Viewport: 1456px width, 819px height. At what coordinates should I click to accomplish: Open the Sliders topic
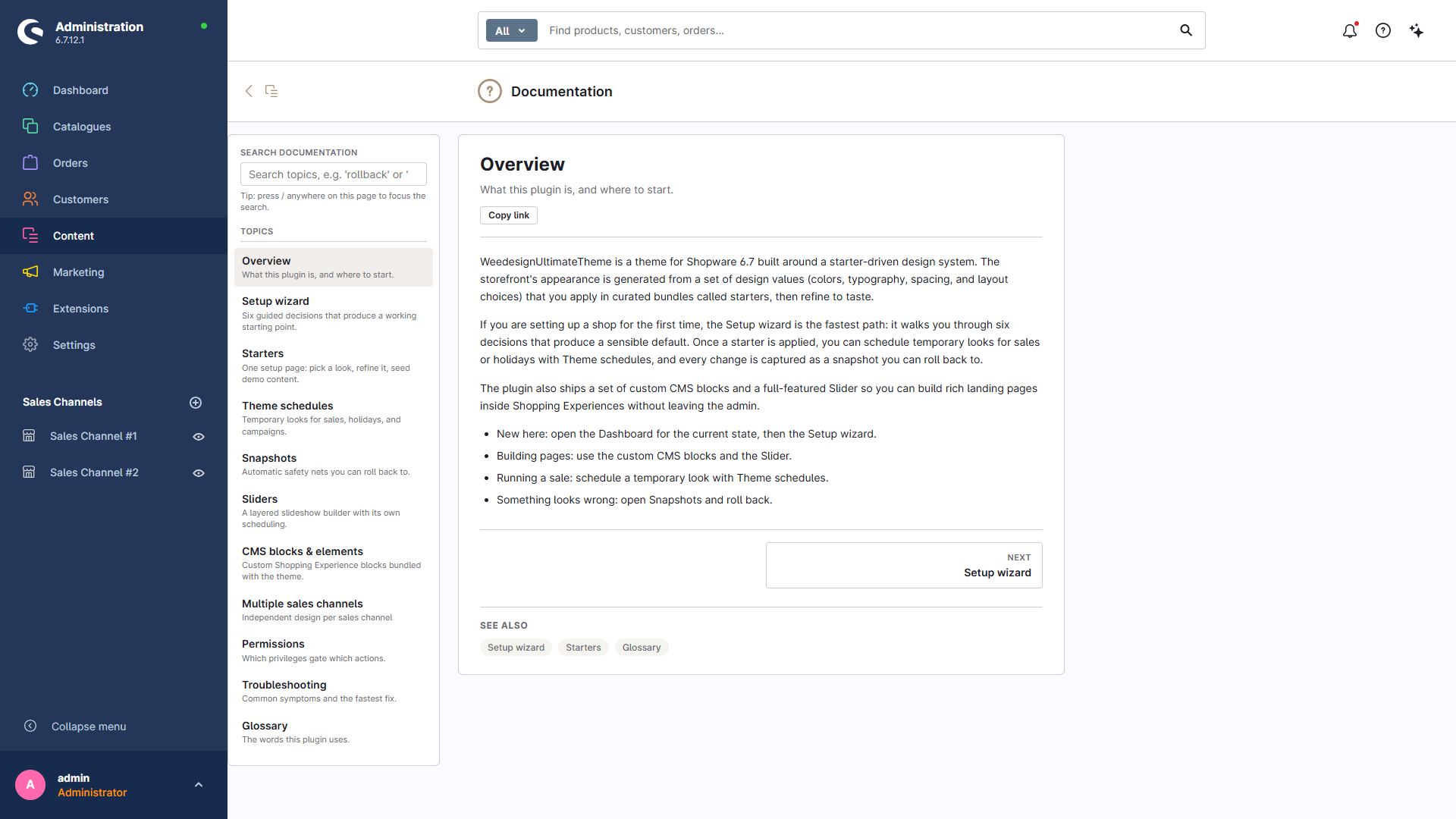pyautogui.click(x=334, y=511)
